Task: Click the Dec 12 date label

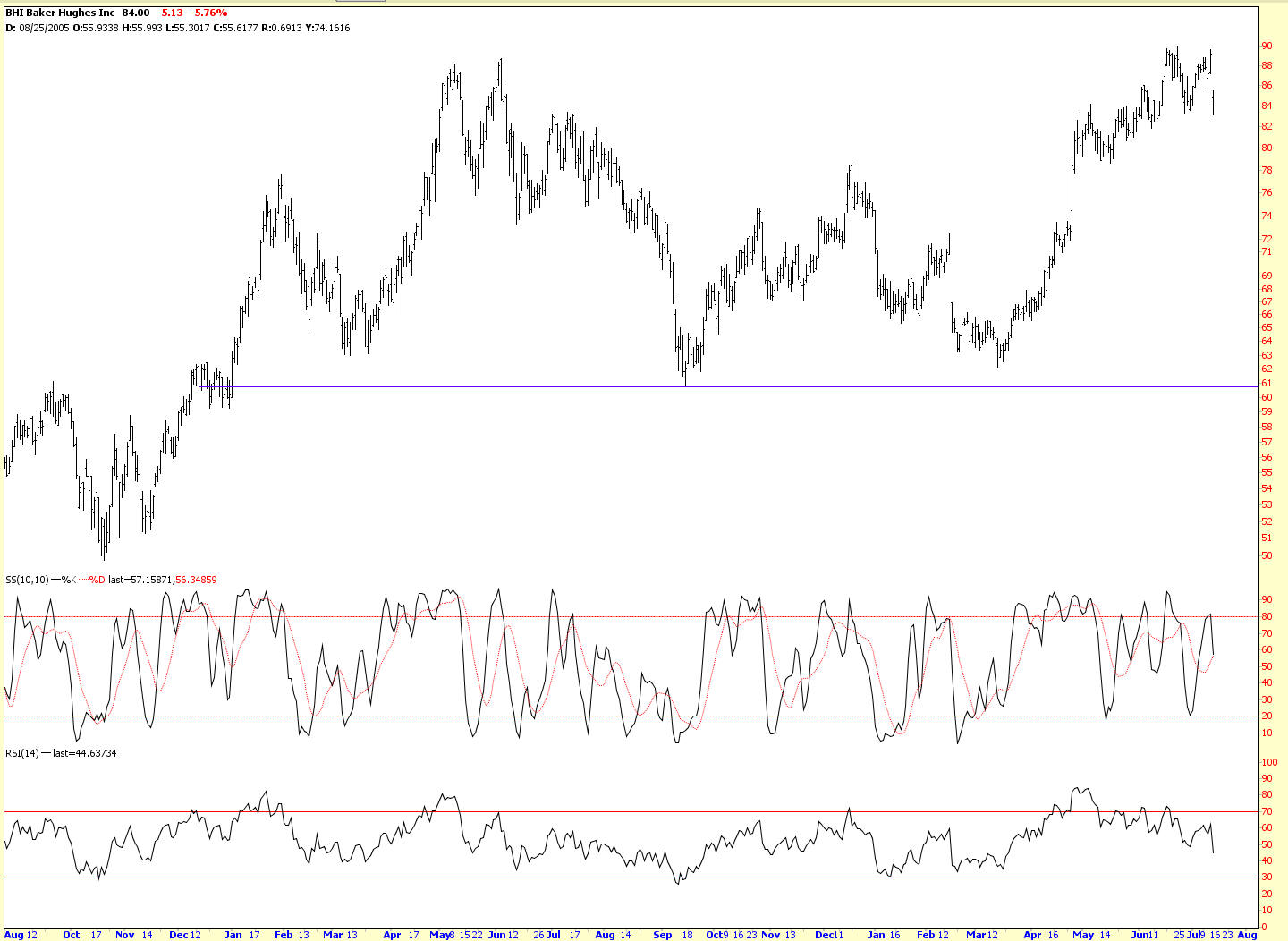Action: [185, 935]
